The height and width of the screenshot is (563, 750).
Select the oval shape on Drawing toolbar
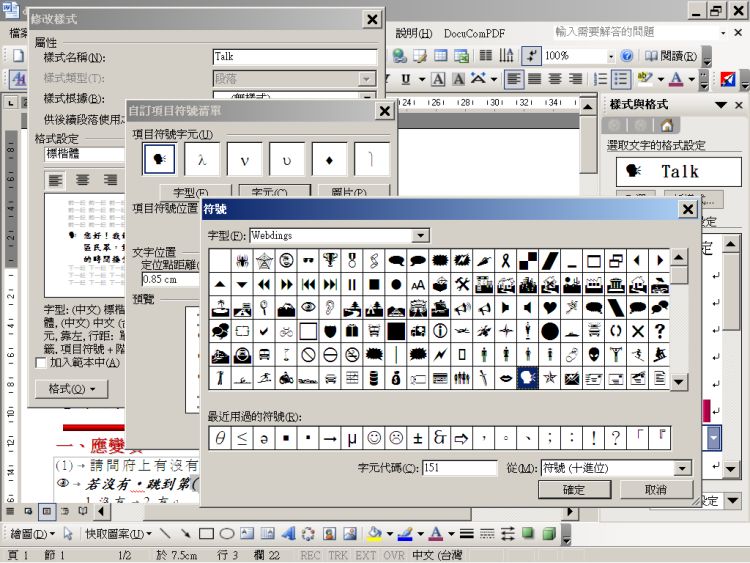point(227,533)
